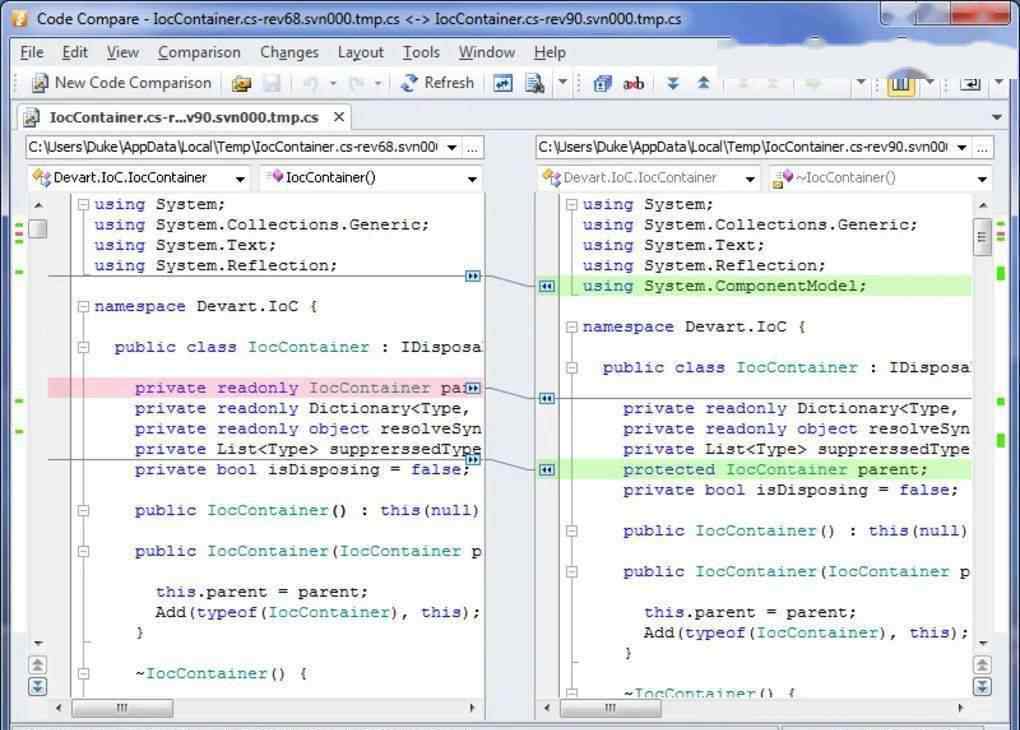Click the New Code Comparison button
1020x730 pixels.
[x=121, y=83]
